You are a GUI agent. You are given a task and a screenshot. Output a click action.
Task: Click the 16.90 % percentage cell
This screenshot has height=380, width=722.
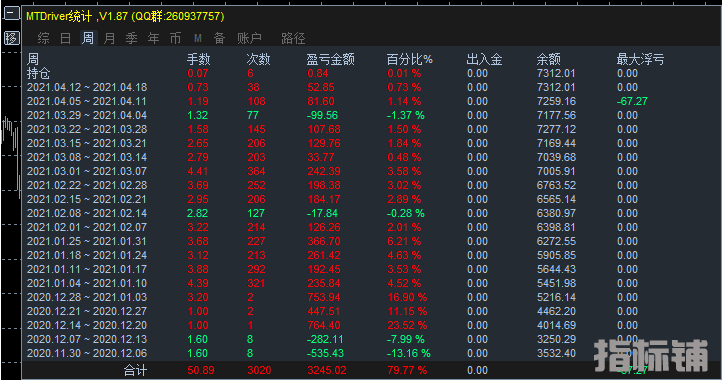[x=407, y=297]
